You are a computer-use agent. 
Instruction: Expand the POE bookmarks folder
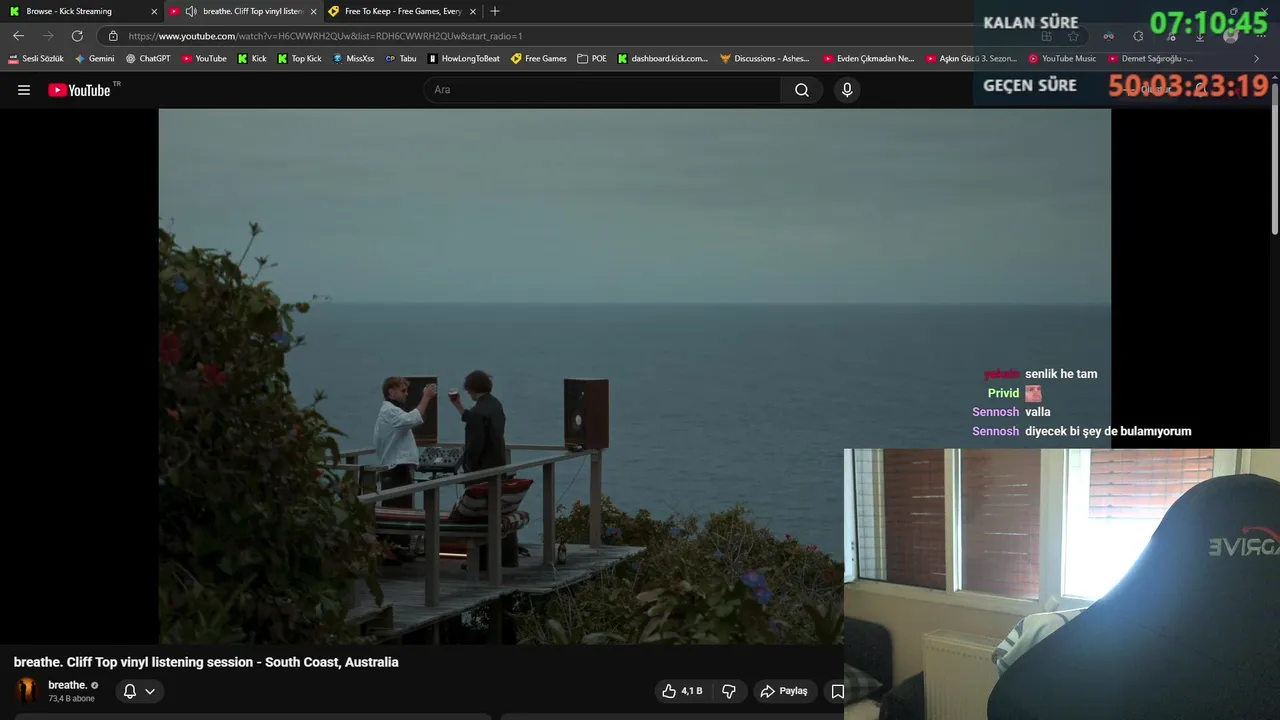(x=592, y=59)
